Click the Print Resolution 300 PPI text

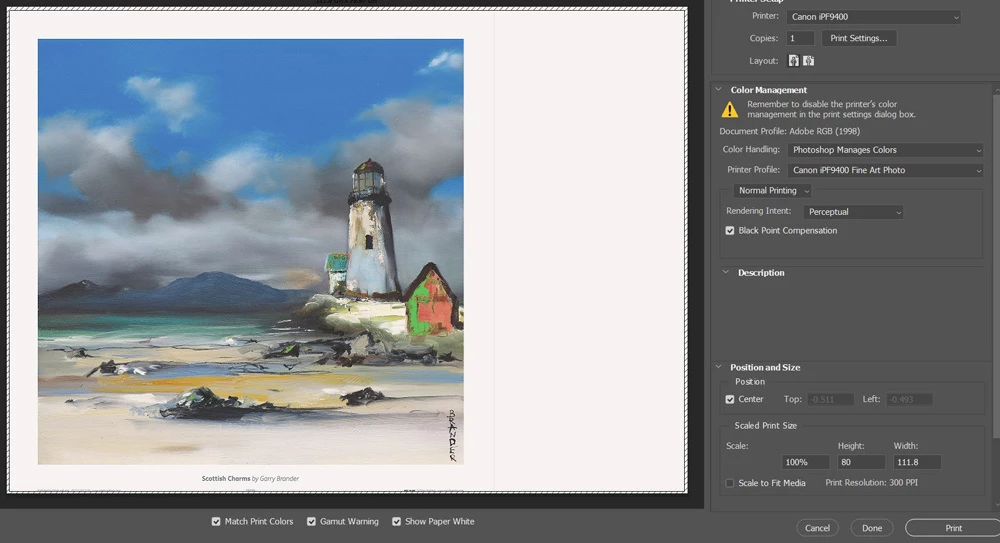tap(871, 483)
